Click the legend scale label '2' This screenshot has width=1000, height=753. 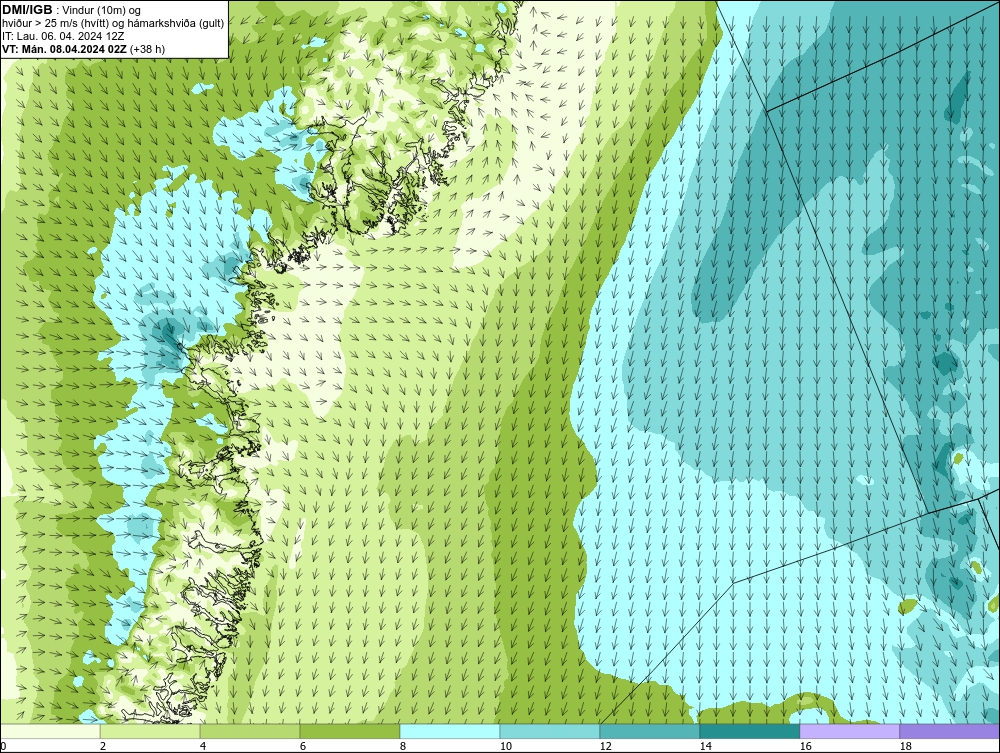coord(103,746)
